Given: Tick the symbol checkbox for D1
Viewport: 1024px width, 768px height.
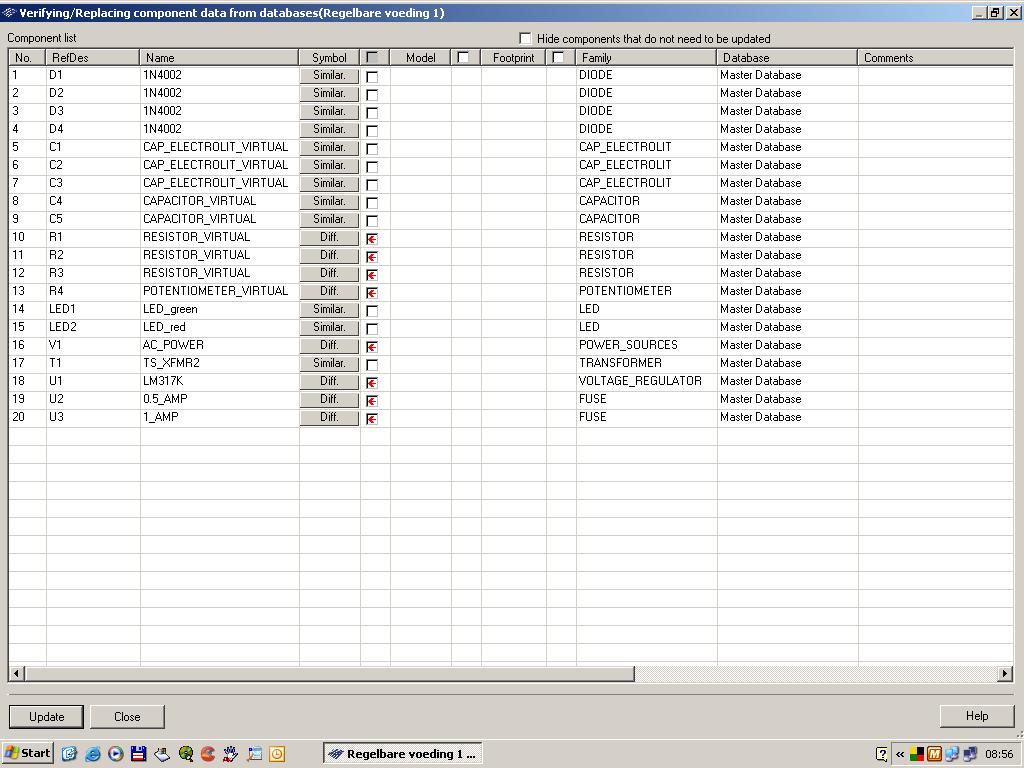Looking at the screenshot, I should coord(372,77).
